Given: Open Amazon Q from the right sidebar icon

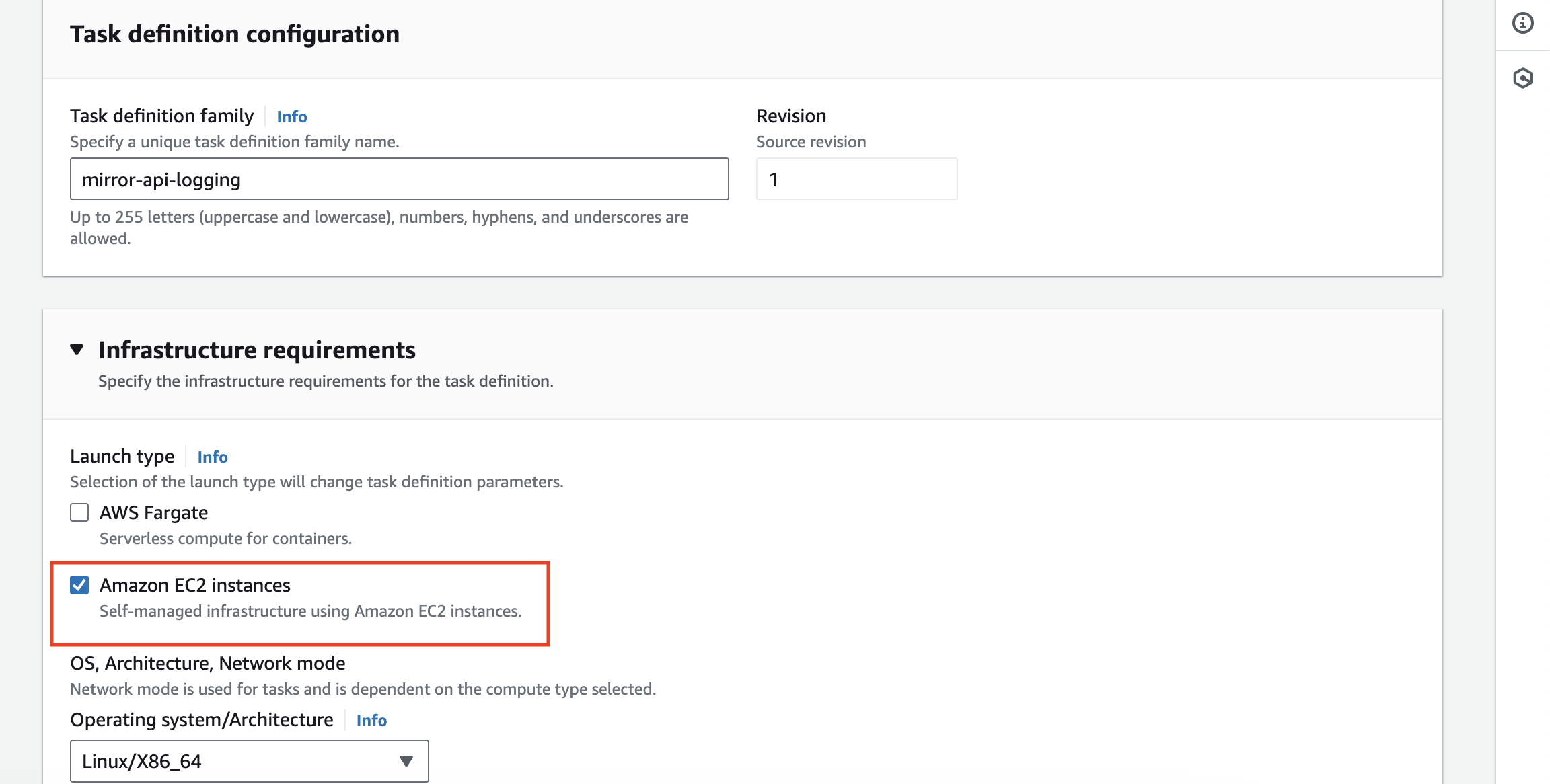Looking at the screenshot, I should (1522, 77).
